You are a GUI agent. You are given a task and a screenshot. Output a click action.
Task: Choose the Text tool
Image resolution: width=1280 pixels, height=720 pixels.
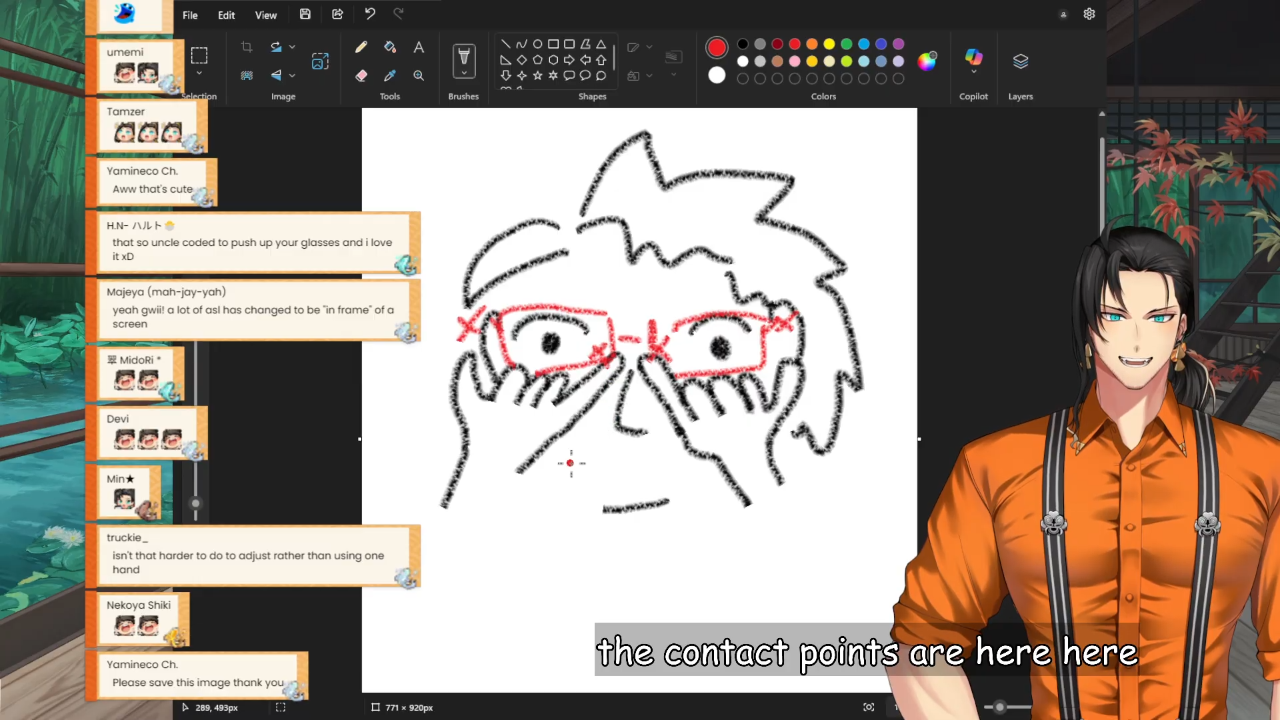click(418, 47)
